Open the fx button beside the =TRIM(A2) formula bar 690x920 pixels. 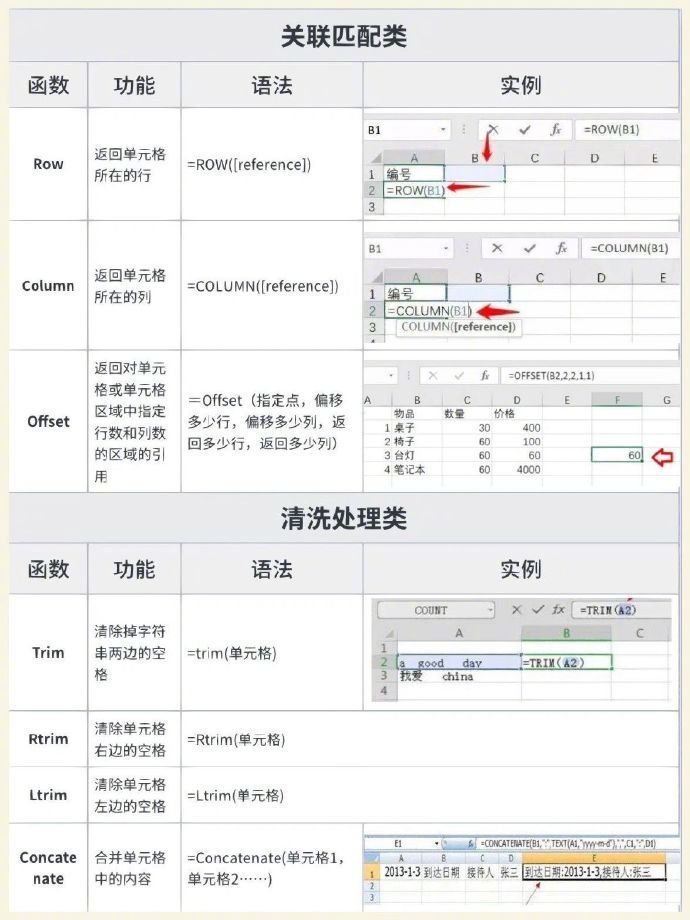[x=558, y=610]
